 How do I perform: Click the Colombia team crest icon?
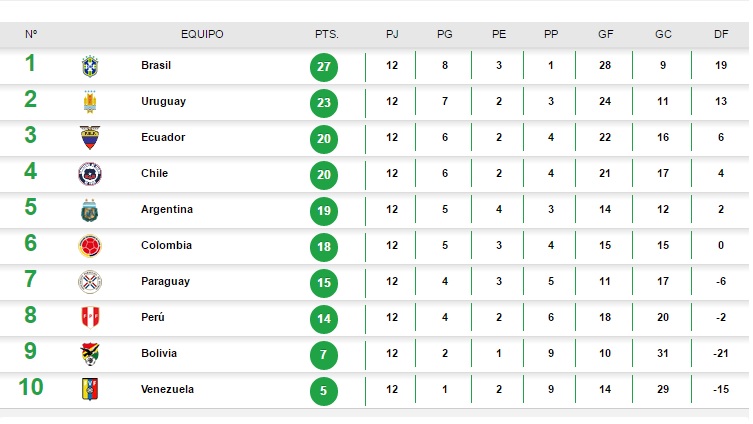[90, 246]
